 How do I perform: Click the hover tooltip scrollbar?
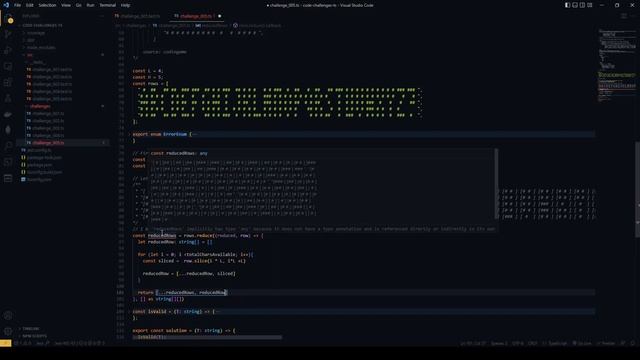pyautogui.click(x=496, y=183)
